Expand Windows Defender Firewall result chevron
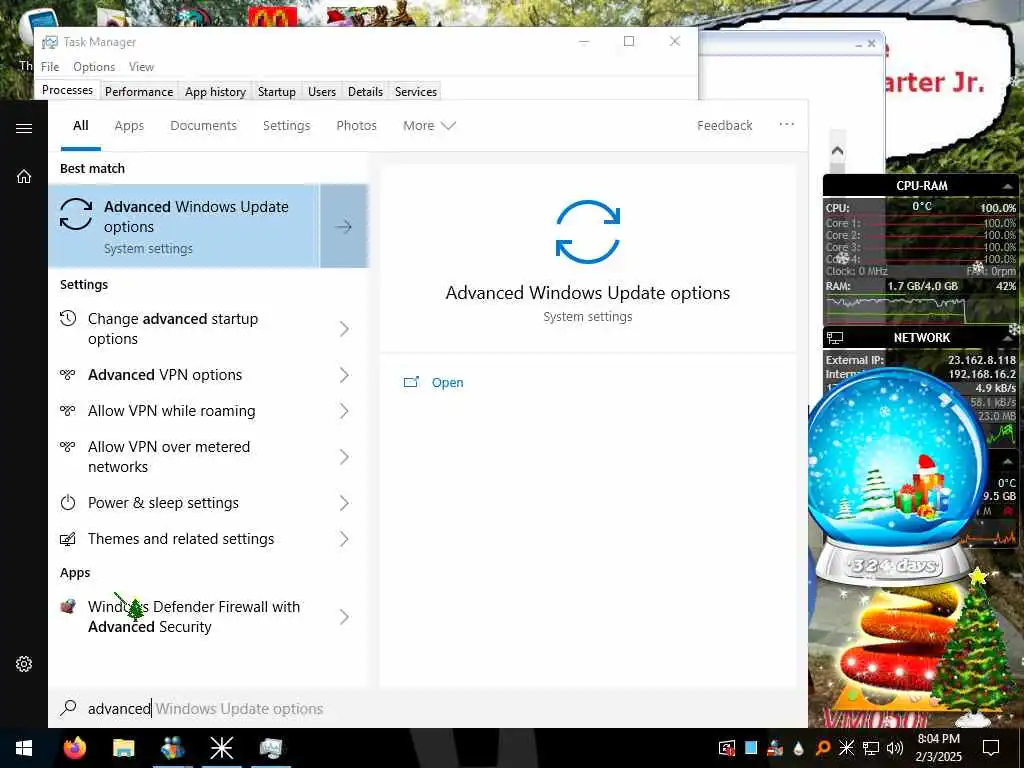The width and height of the screenshot is (1024, 768). 344,616
